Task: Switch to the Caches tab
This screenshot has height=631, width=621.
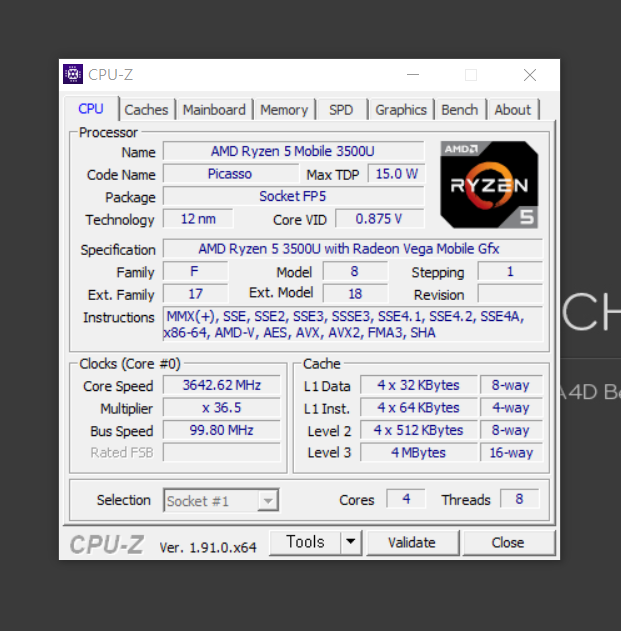Action: pyautogui.click(x=146, y=110)
